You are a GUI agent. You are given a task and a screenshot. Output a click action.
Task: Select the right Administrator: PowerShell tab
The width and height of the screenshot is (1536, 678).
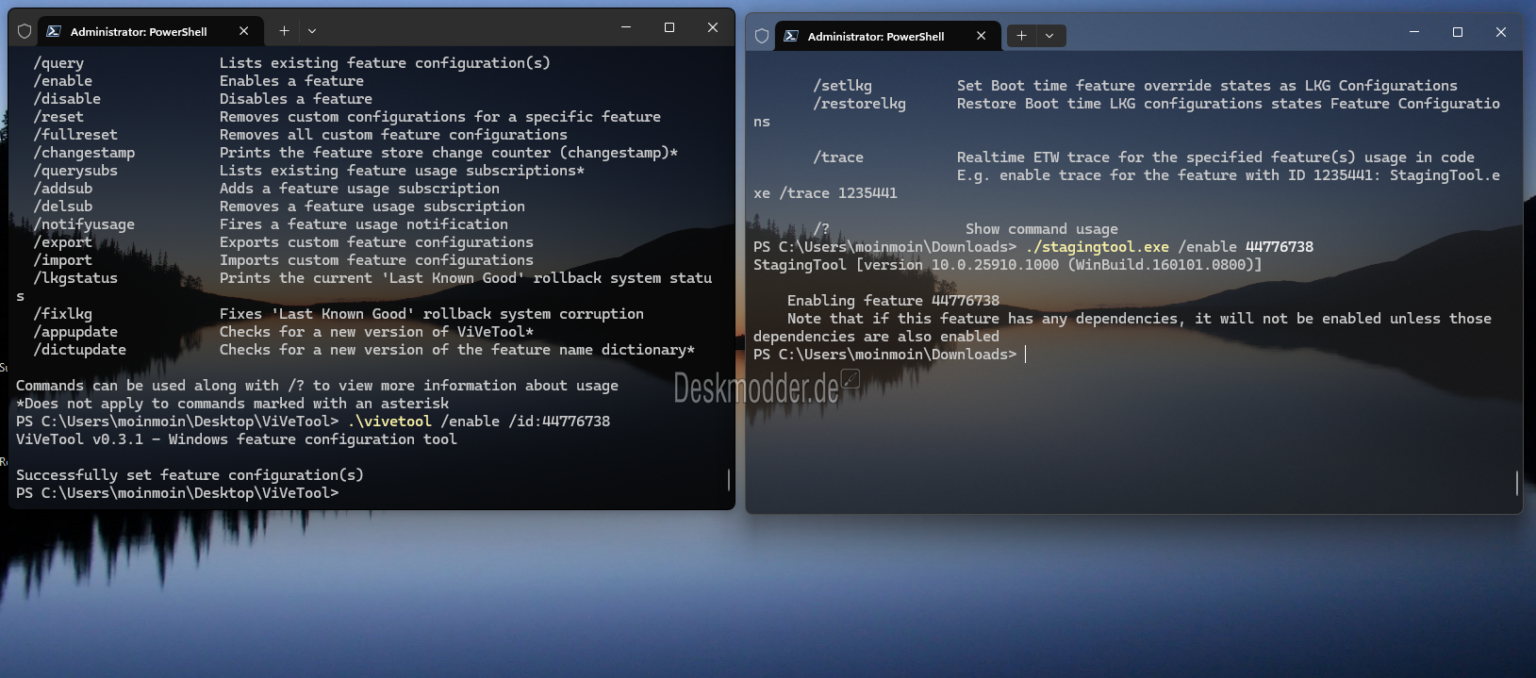pos(880,35)
